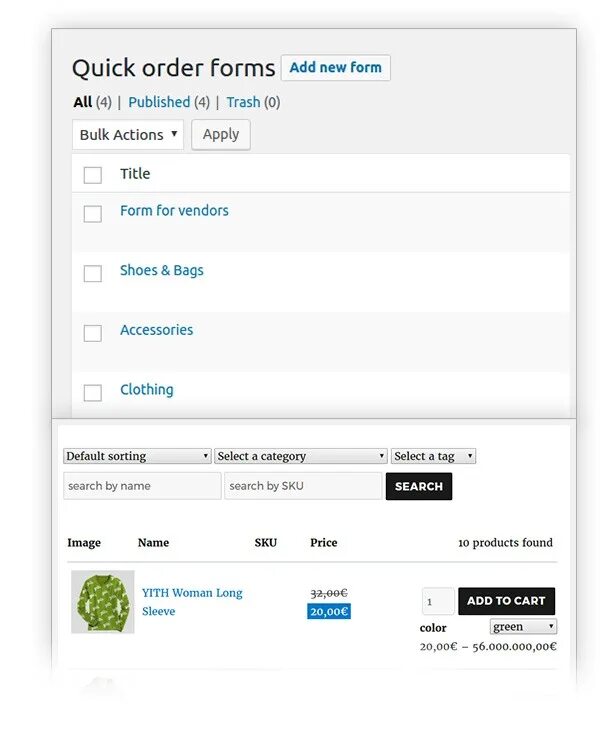
Task: Click the green sweater product image
Action: pos(102,601)
